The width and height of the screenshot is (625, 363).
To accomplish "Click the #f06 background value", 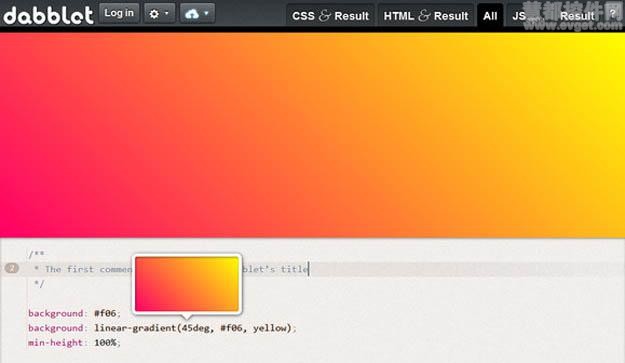I will pos(105,313).
